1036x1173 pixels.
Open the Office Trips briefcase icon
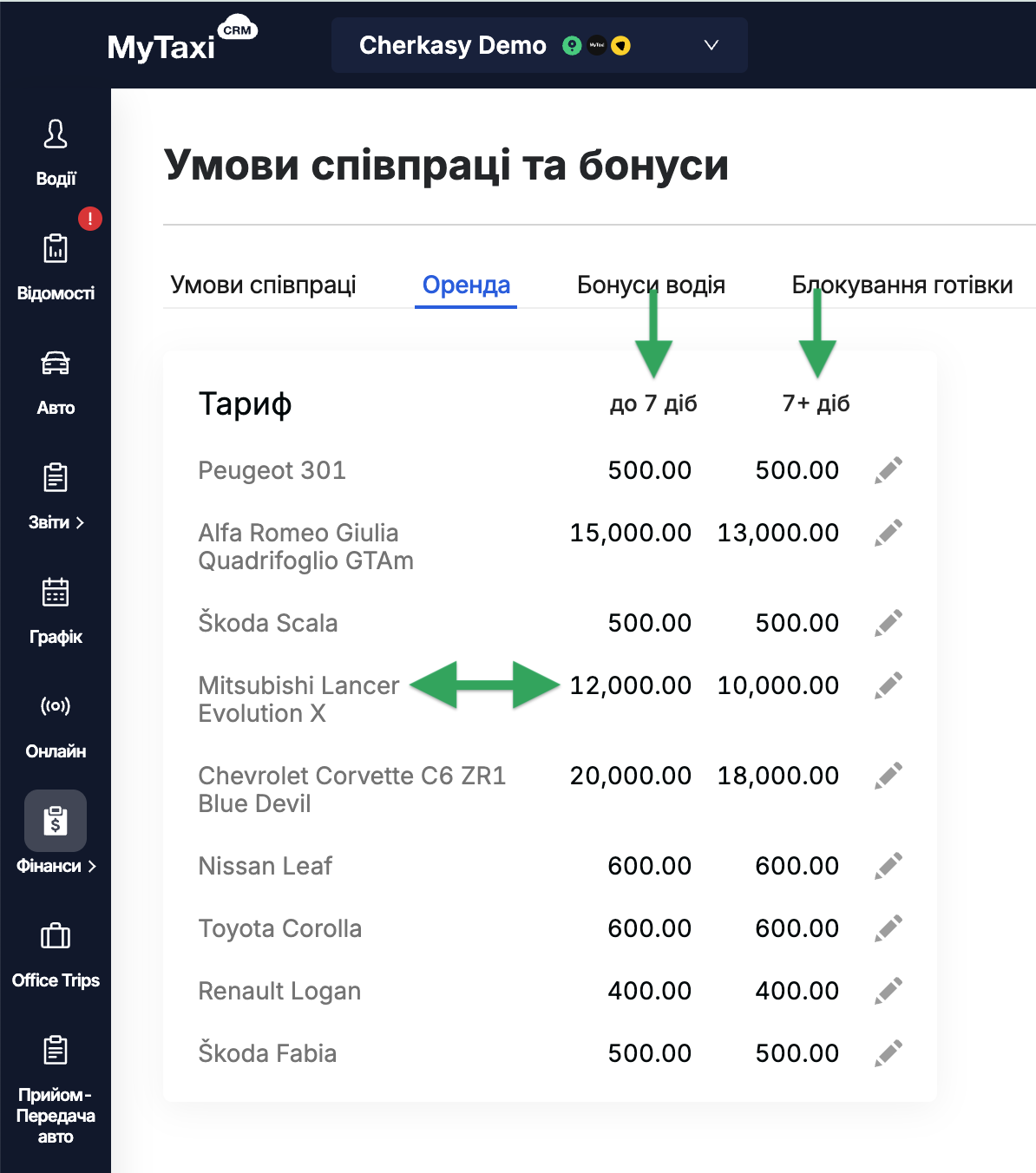point(56,936)
